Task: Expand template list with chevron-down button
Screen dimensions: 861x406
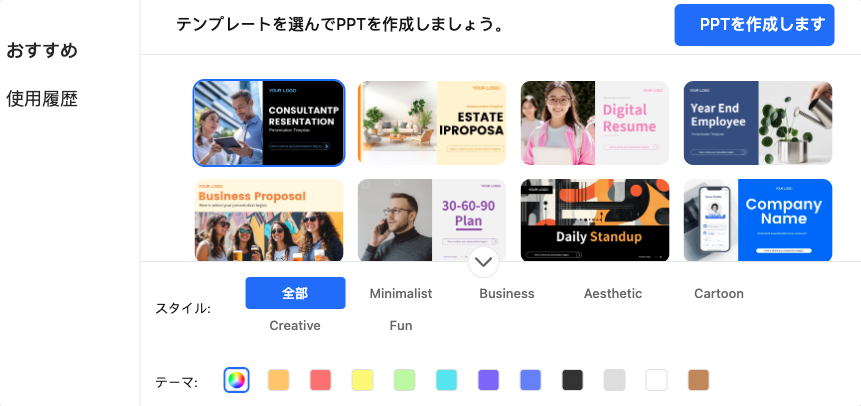Action: 483,263
